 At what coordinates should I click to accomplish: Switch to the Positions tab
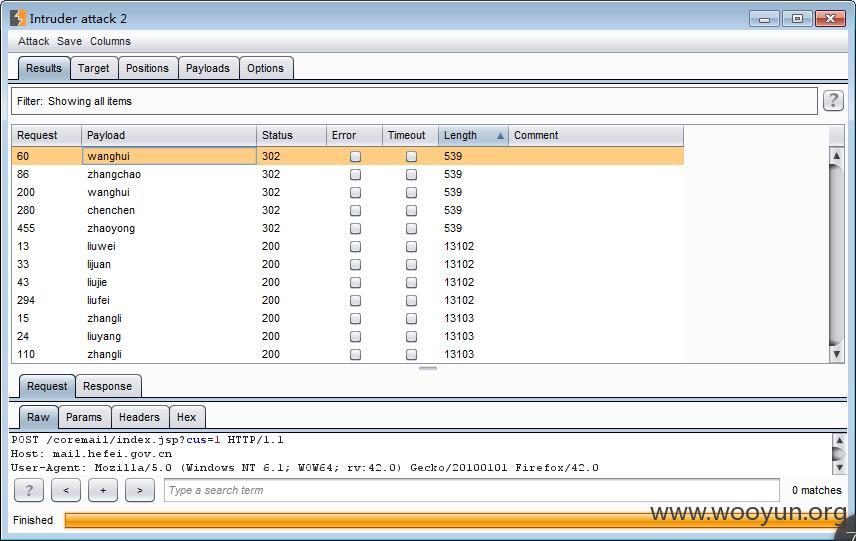147,68
